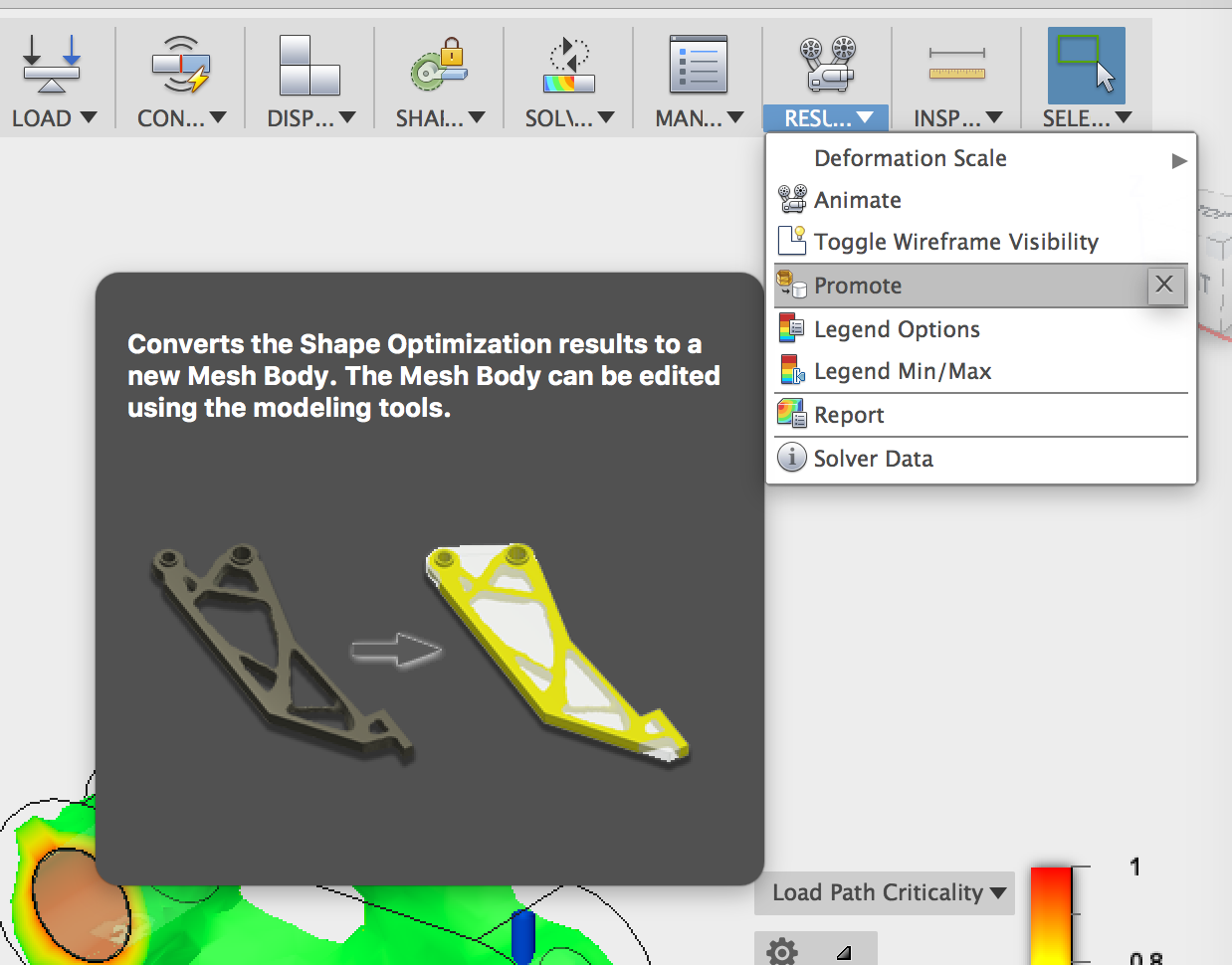
Task: Toggle wireframe visibility in the menu
Action: pos(955,242)
